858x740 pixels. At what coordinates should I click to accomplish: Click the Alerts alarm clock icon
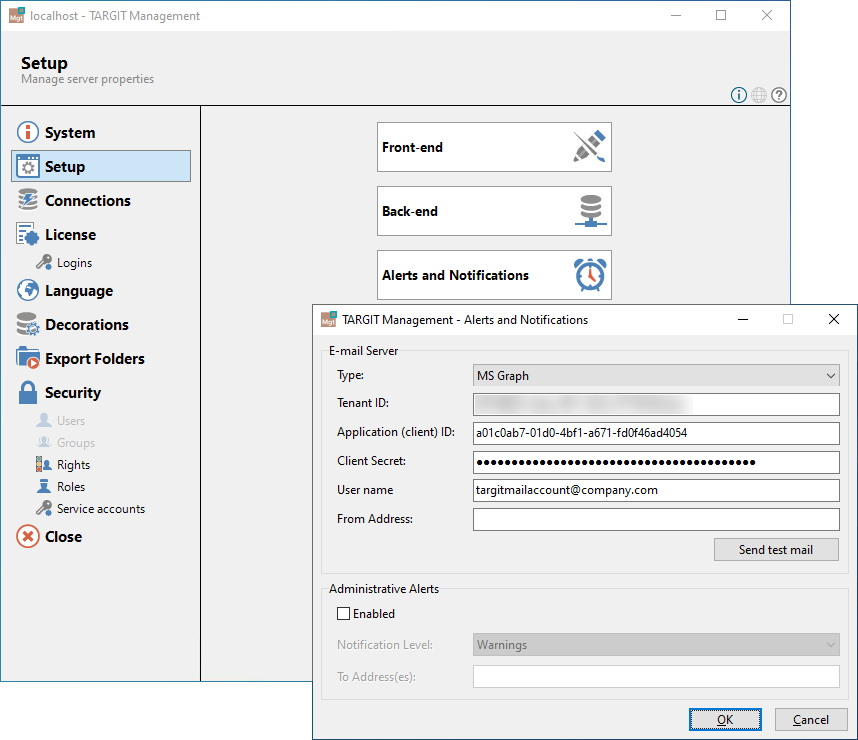[590, 275]
